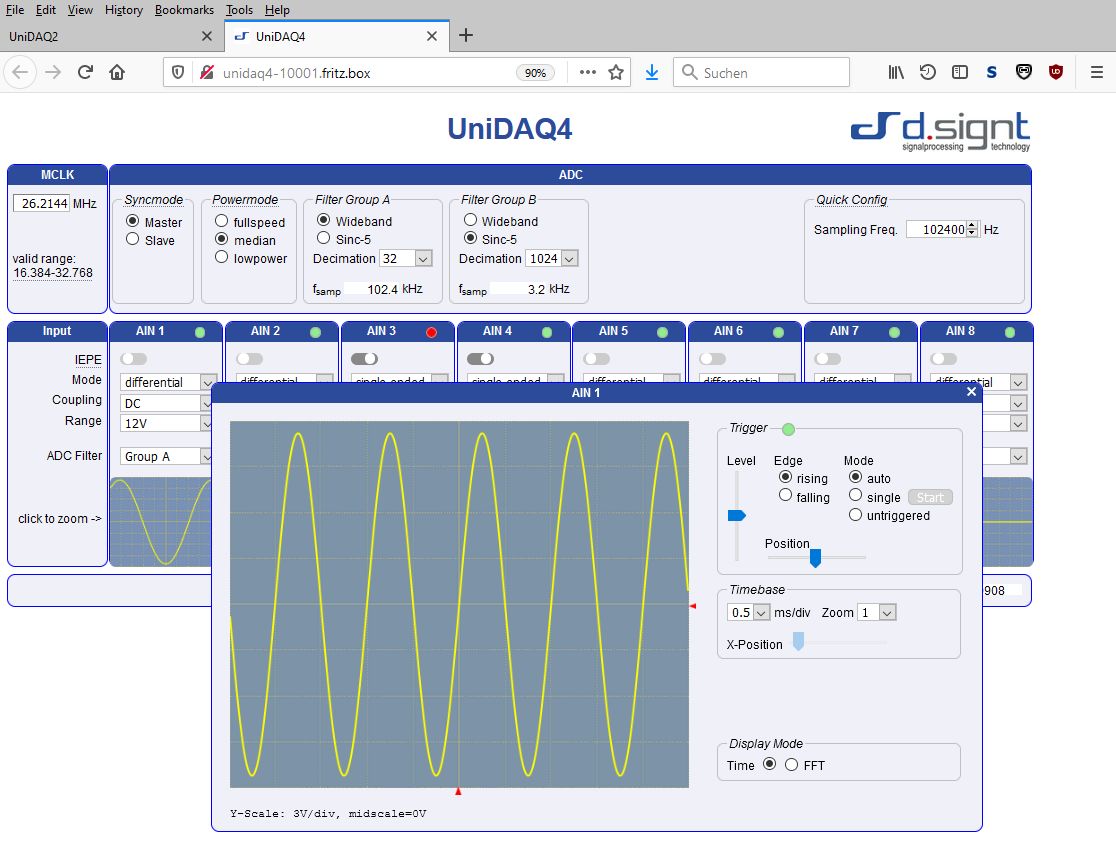Open the AIN 1 Mode dropdown
Image resolution: width=1116 pixels, height=847 pixels.
[x=167, y=382]
